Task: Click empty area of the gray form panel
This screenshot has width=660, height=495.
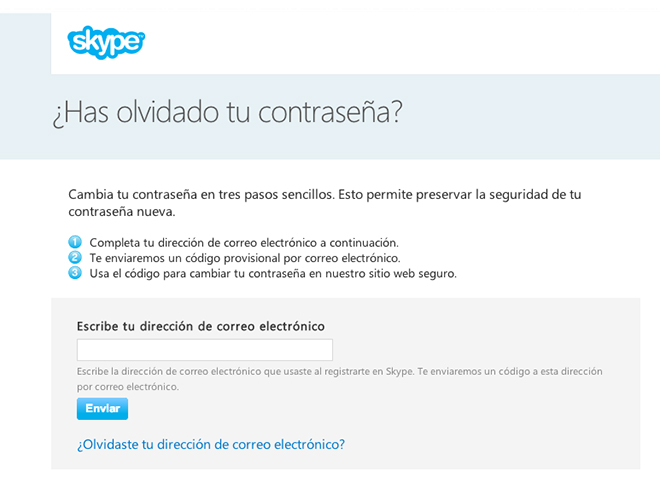Action: (x=500, y=420)
